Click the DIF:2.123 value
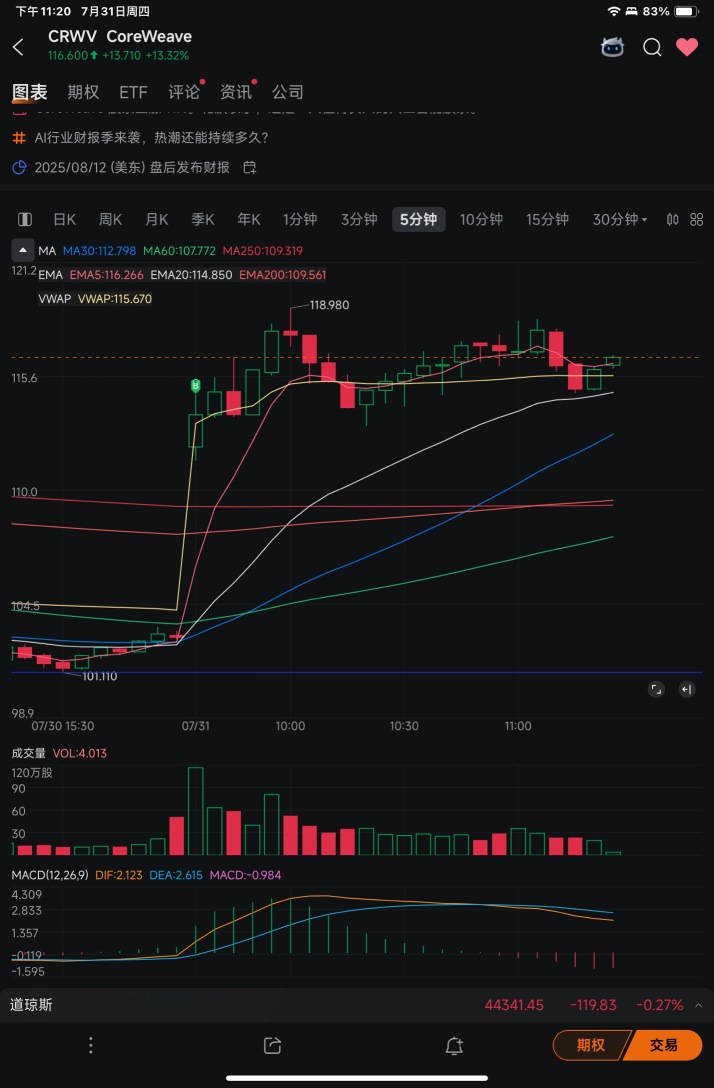Screen dimensions: 714x1088 [119, 875]
